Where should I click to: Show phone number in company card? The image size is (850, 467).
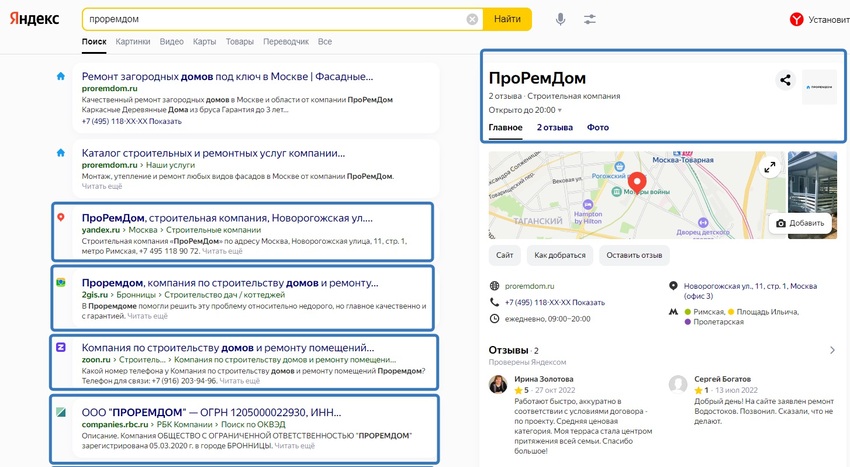point(589,303)
